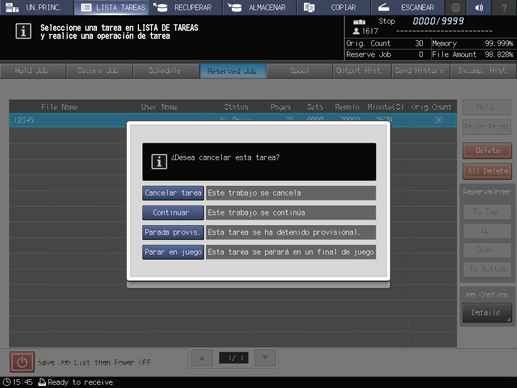Click the info icon in the cancel dialog
The height and width of the screenshot is (388, 517).
click(159, 162)
